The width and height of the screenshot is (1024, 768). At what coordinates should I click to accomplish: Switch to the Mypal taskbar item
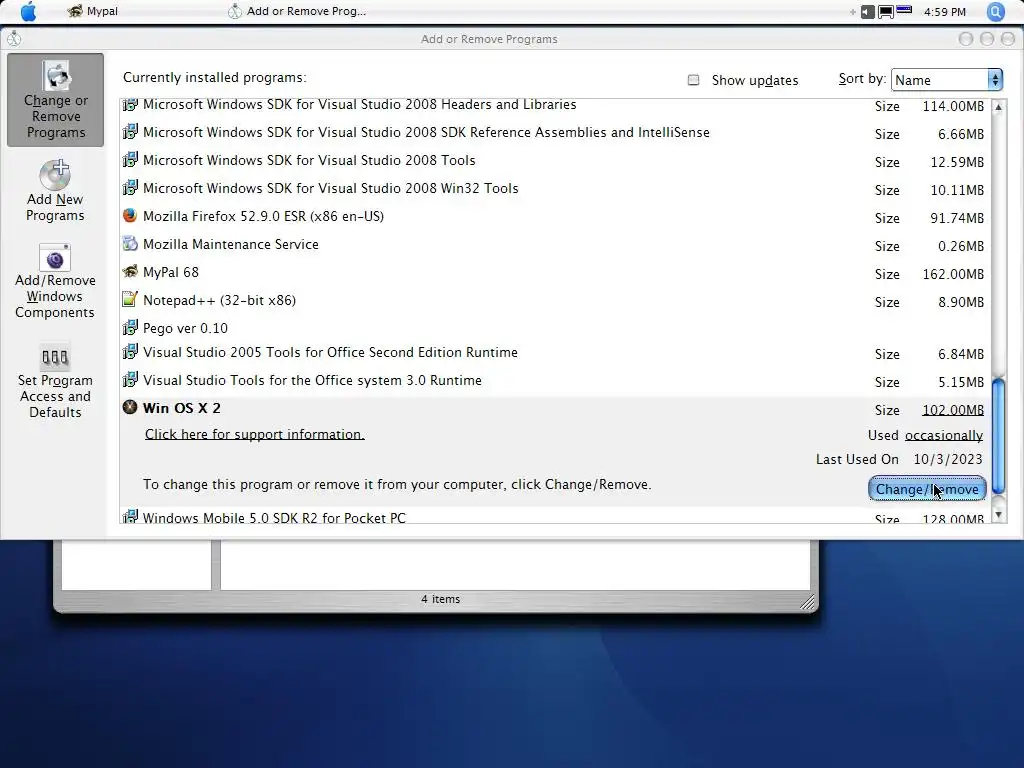click(93, 11)
